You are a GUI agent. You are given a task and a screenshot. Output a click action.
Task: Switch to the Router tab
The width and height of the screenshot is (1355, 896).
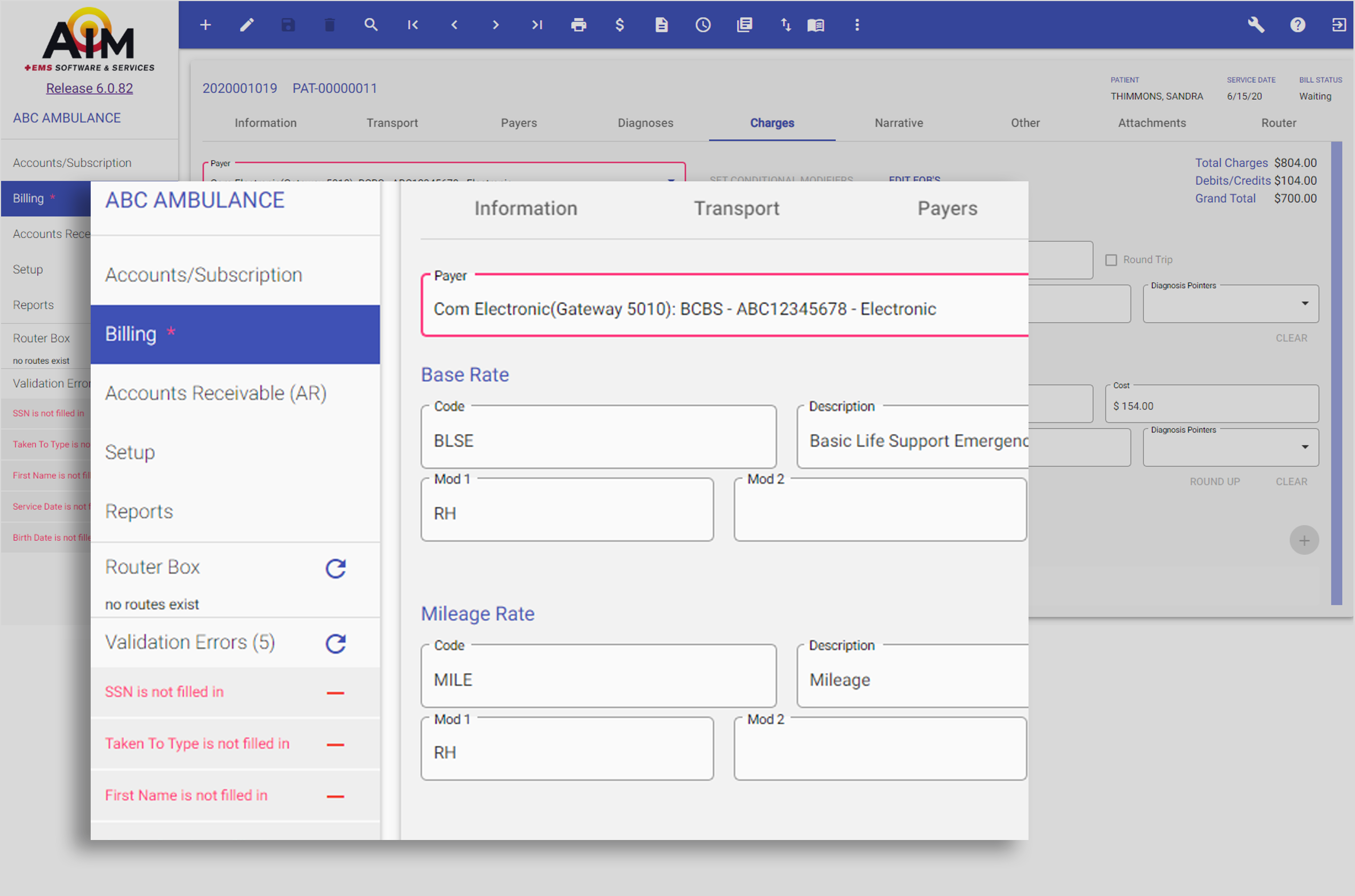(x=1278, y=123)
